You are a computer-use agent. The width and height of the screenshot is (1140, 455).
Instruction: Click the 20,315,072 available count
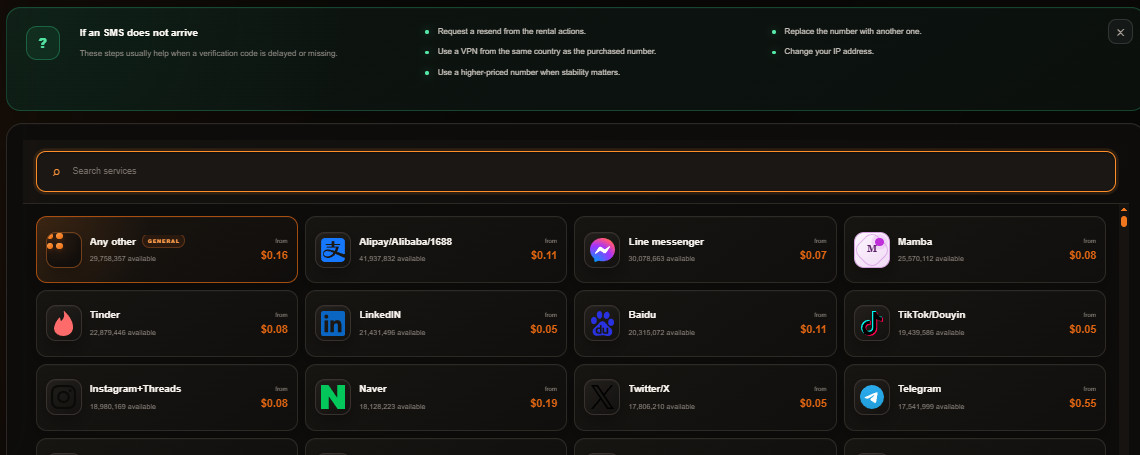[661, 332]
